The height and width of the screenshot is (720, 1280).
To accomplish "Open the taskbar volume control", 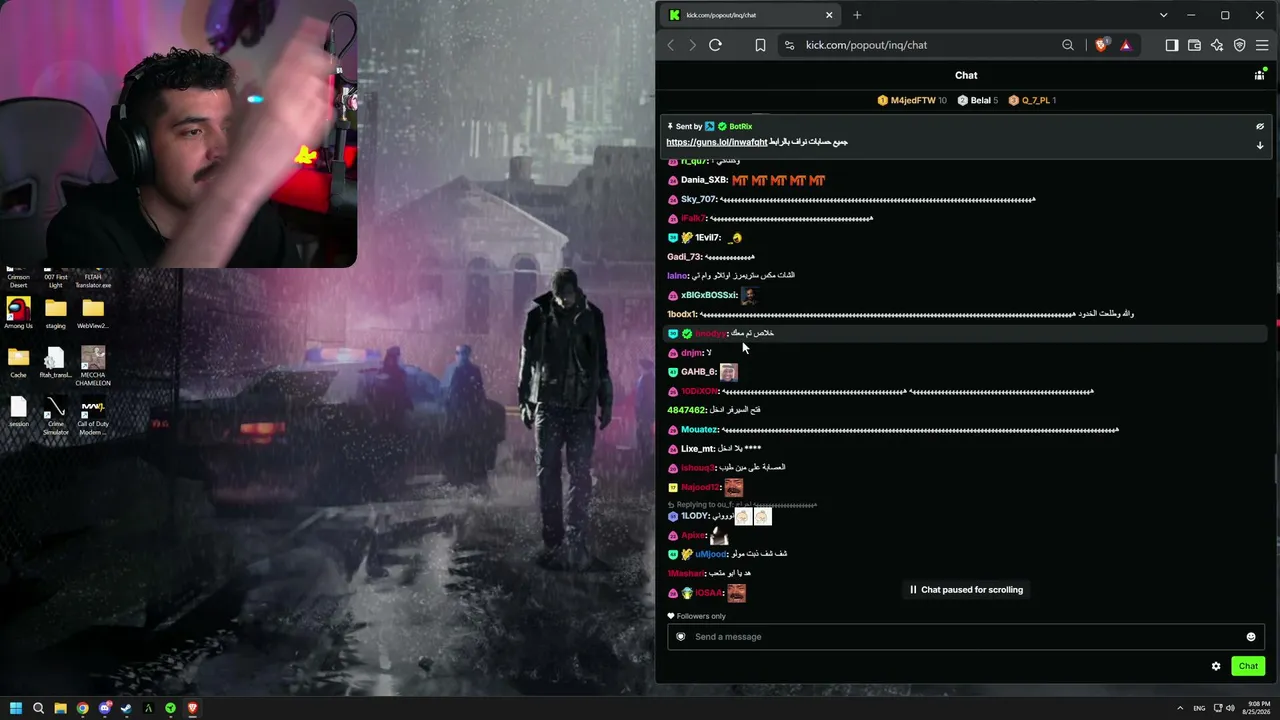I will 1230,709.
